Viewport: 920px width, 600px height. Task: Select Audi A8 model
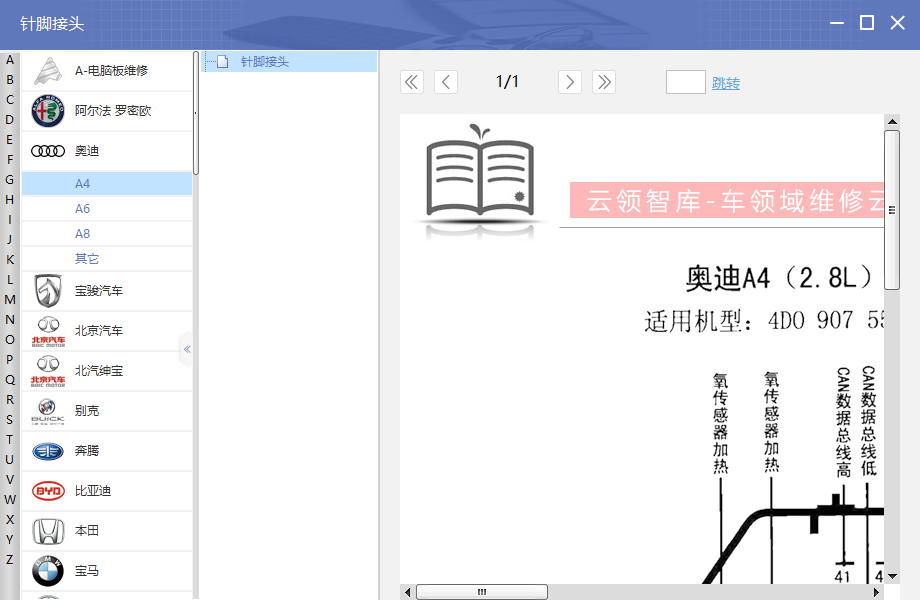point(107,234)
